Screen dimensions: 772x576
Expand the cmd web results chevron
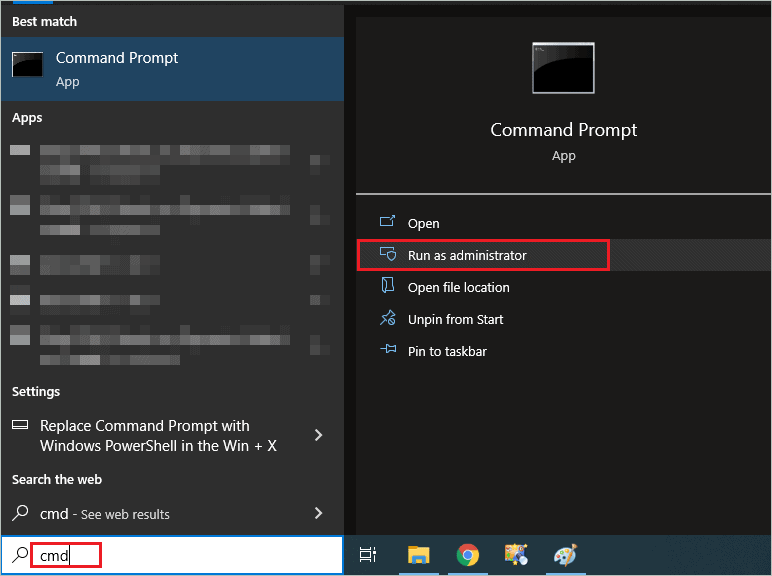(318, 513)
